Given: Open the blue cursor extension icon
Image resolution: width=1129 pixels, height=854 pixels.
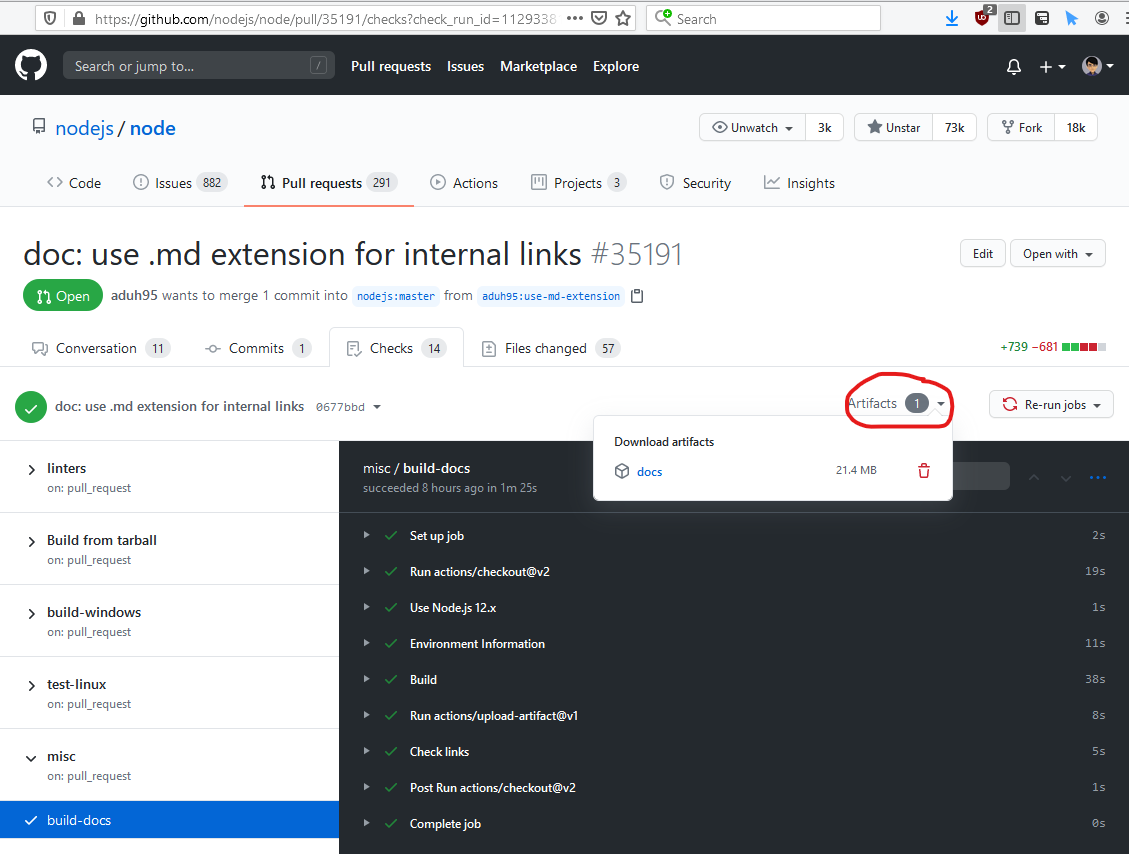Looking at the screenshot, I should 1071,19.
